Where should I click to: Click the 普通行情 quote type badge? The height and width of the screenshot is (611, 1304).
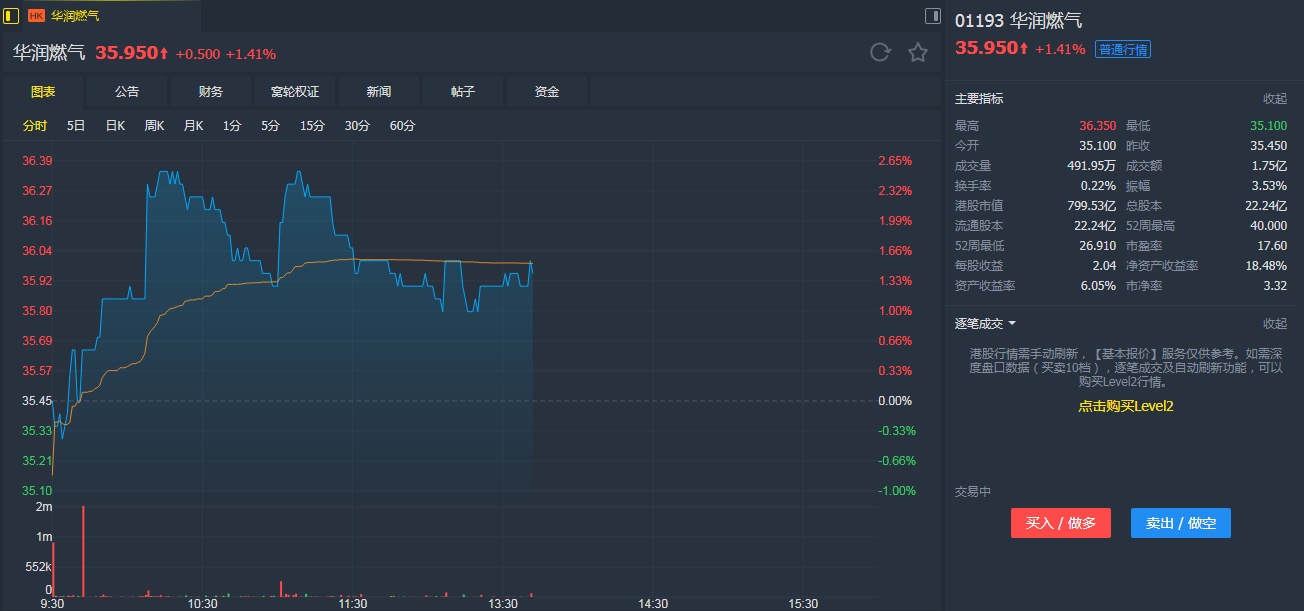[1123, 49]
